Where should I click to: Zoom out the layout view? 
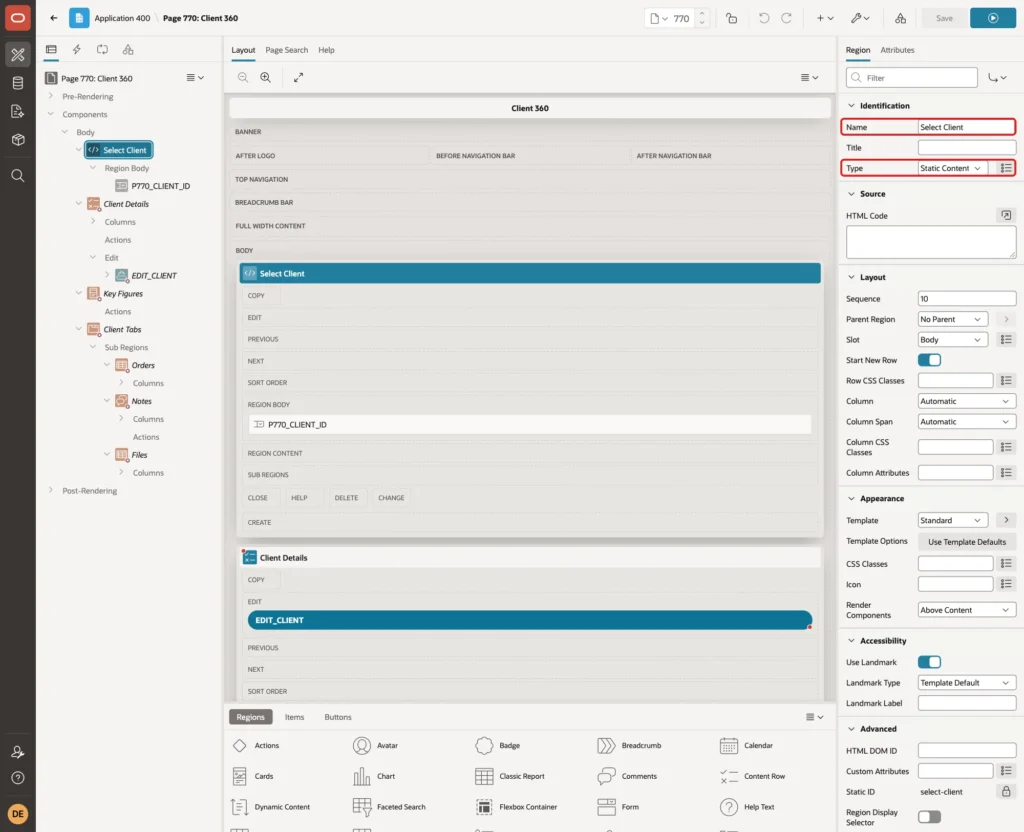(243, 78)
